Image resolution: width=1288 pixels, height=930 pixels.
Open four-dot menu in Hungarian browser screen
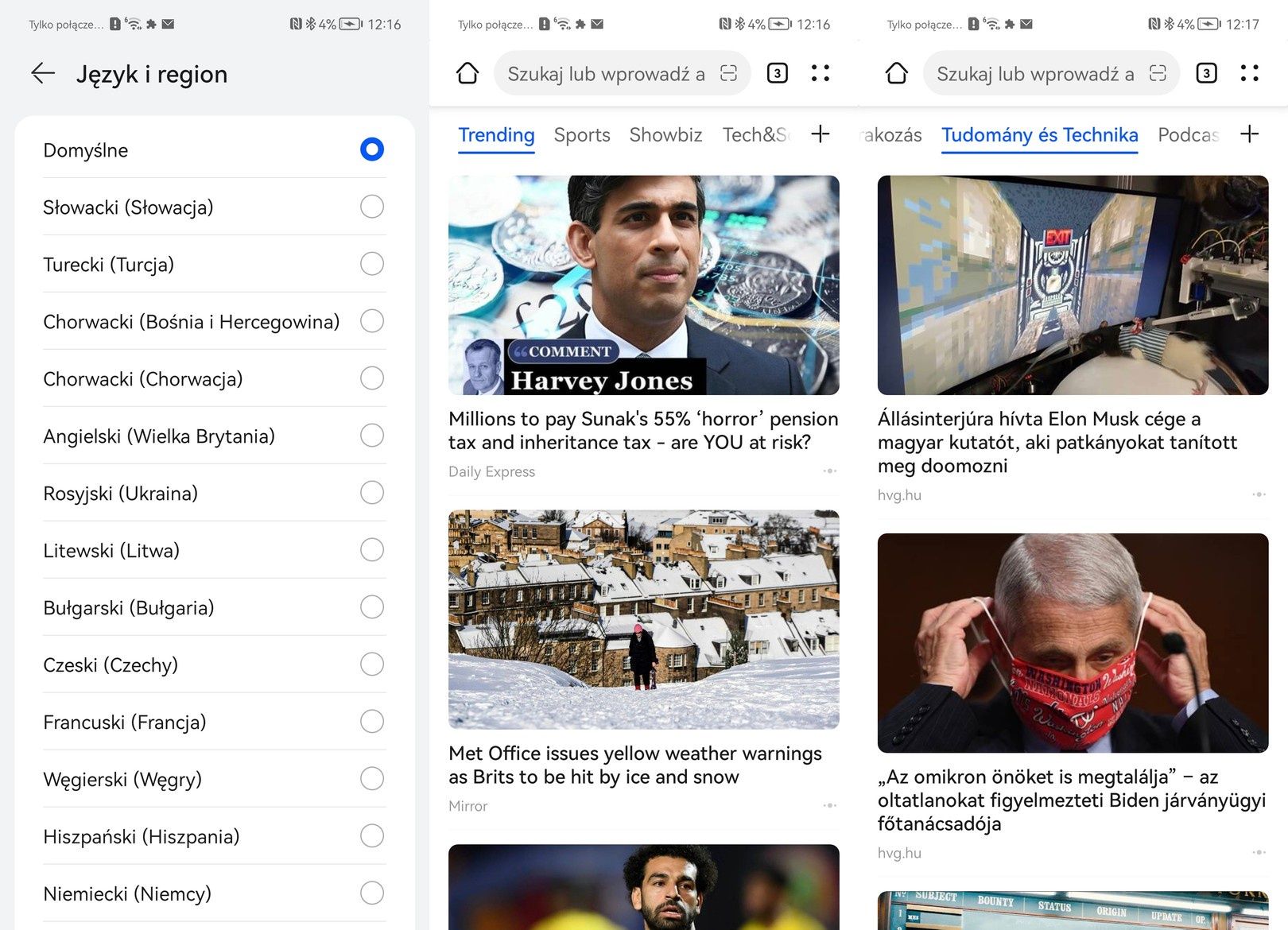[x=1250, y=74]
